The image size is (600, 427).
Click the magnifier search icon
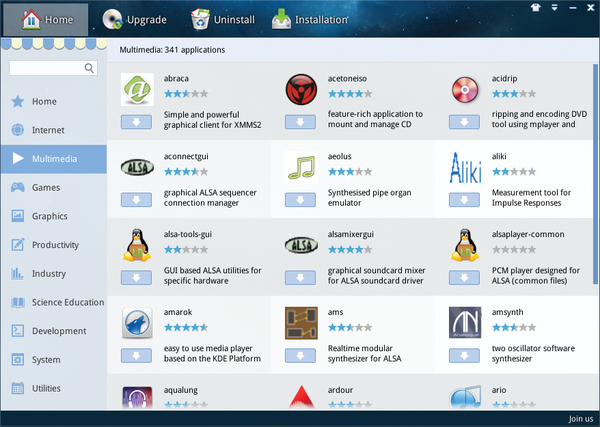pyautogui.click(x=89, y=68)
